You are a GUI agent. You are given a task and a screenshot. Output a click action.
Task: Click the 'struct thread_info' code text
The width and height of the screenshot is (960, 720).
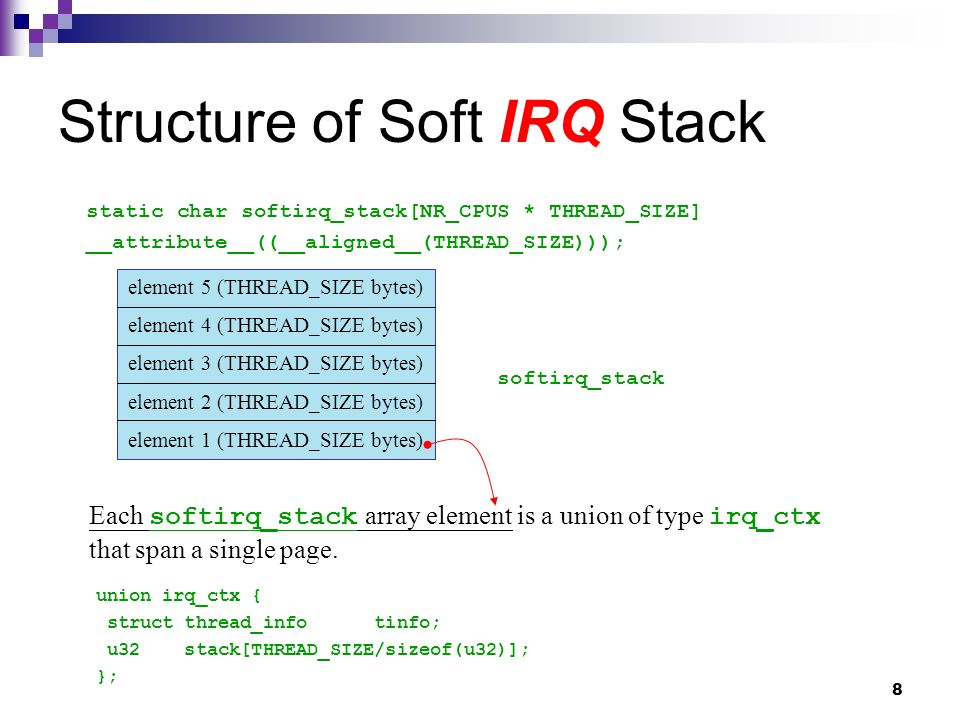click(207, 622)
